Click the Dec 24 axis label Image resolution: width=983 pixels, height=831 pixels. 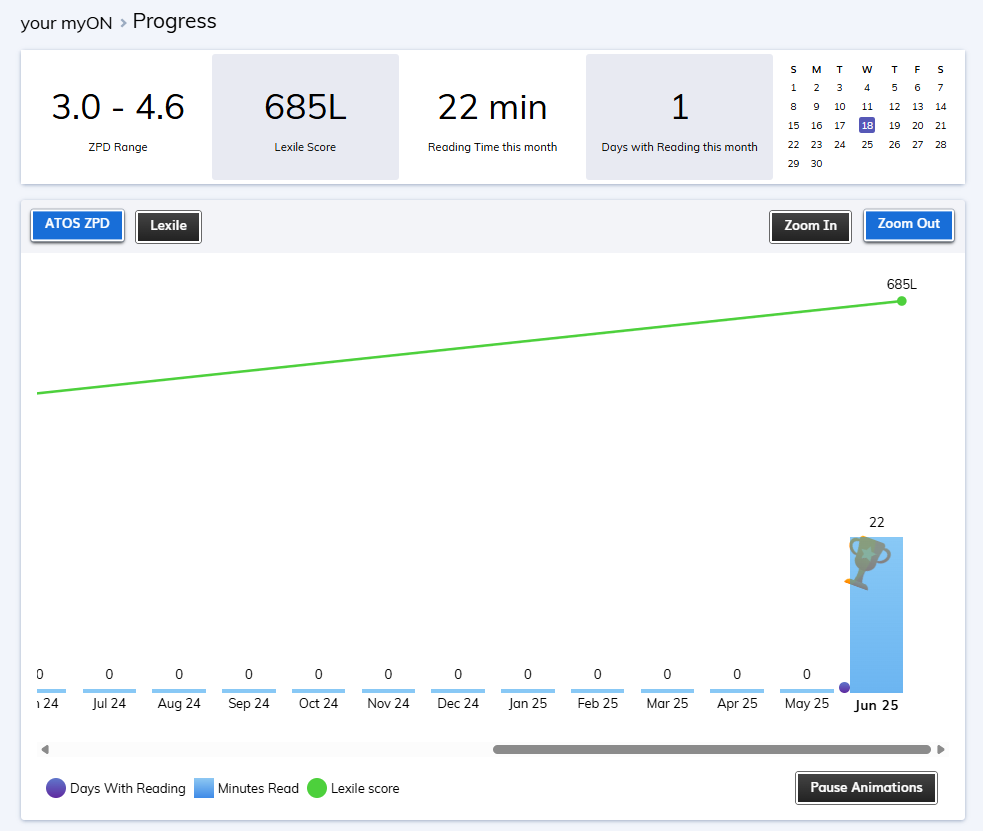(458, 703)
